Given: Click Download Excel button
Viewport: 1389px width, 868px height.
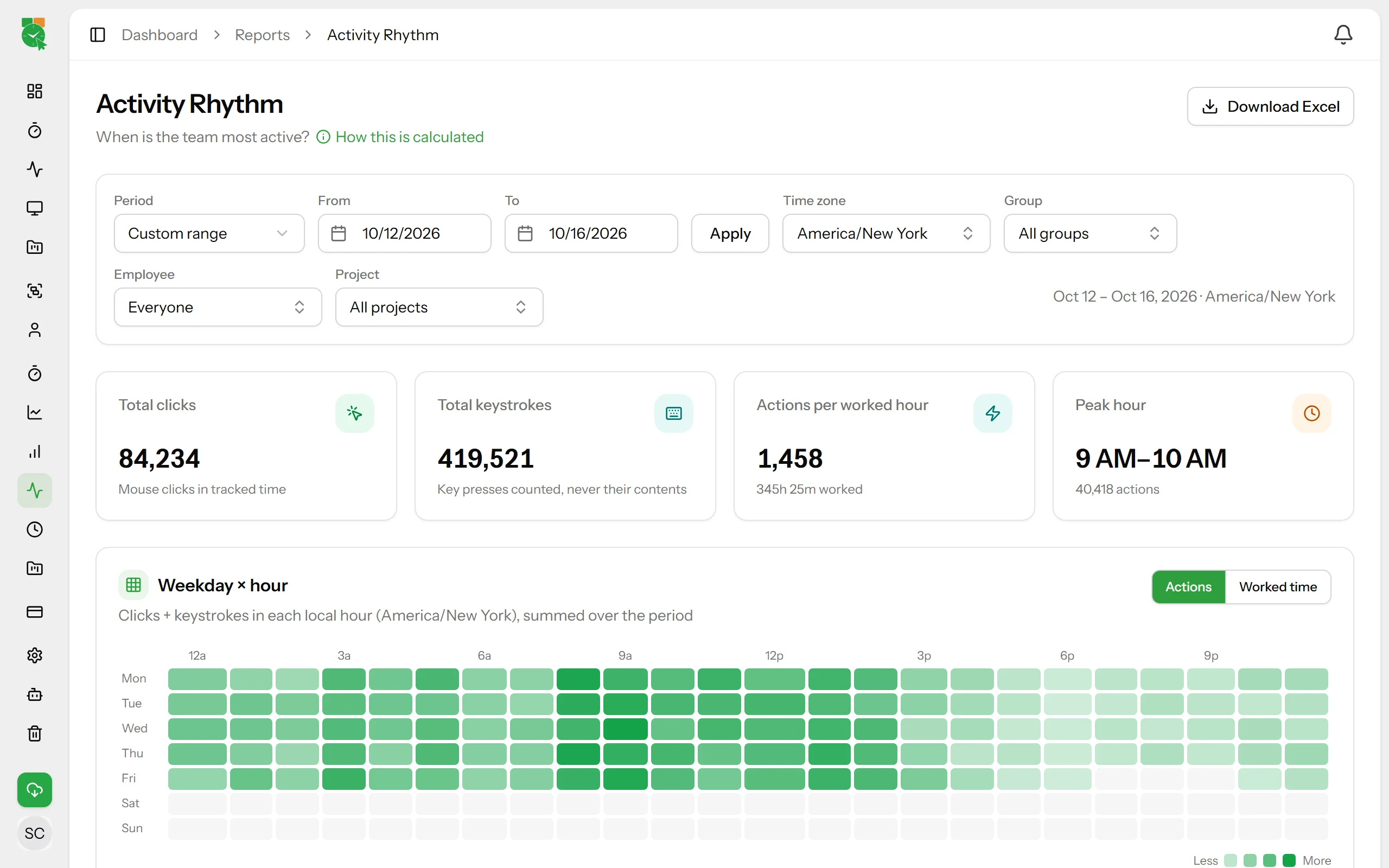Looking at the screenshot, I should (1270, 106).
